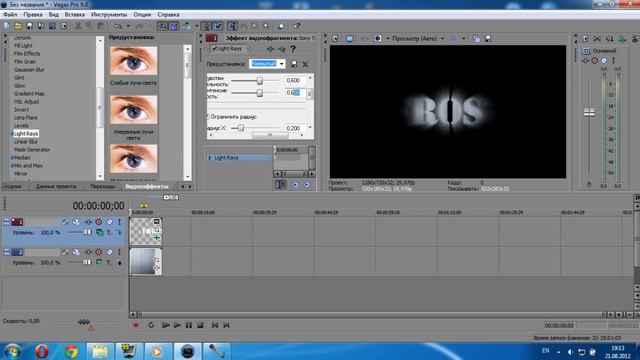The width and height of the screenshot is (640, 360).
Task: Open the 'Инструменты' menu
Action: (109, 14)
